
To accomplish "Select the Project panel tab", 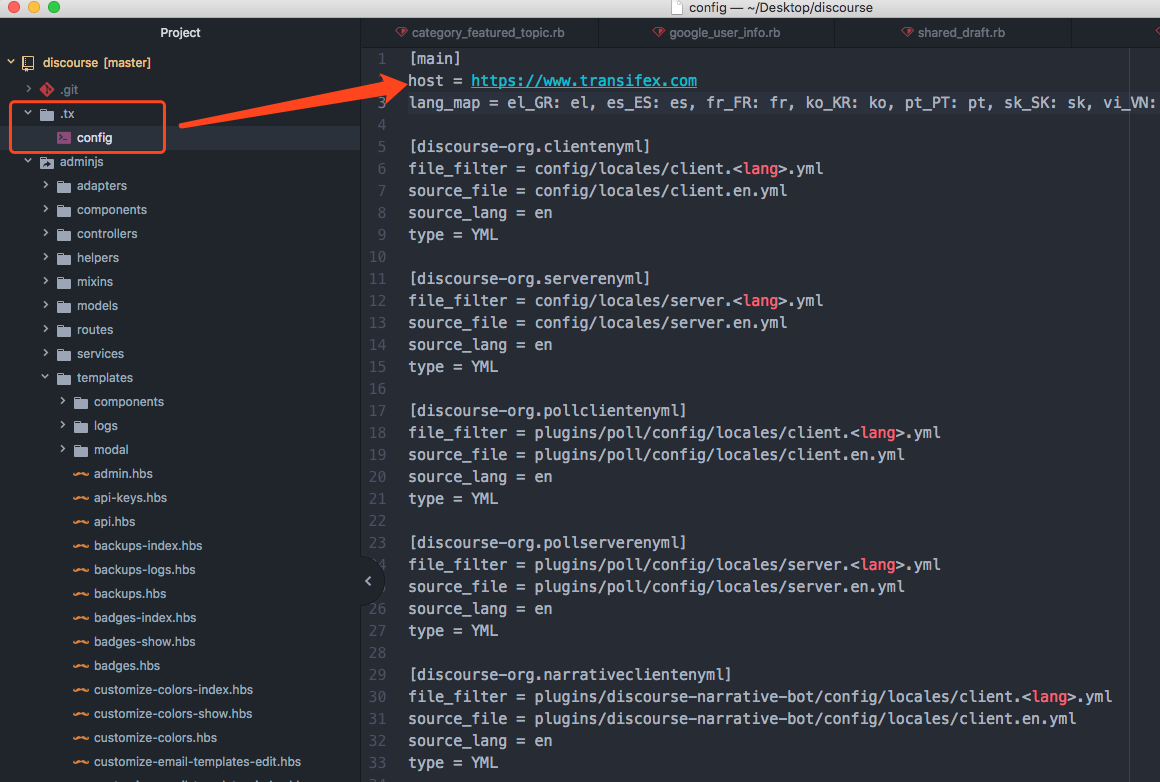I will [180, 33].
